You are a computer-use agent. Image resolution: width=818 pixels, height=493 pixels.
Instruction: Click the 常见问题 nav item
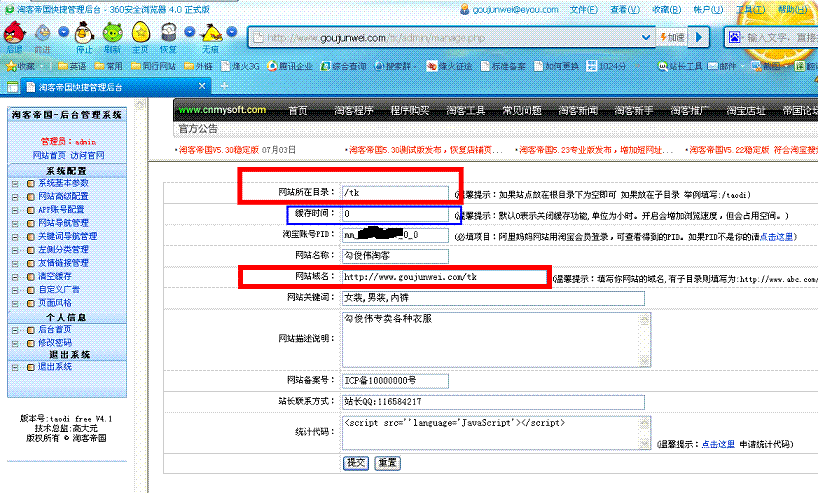point(522,111)
